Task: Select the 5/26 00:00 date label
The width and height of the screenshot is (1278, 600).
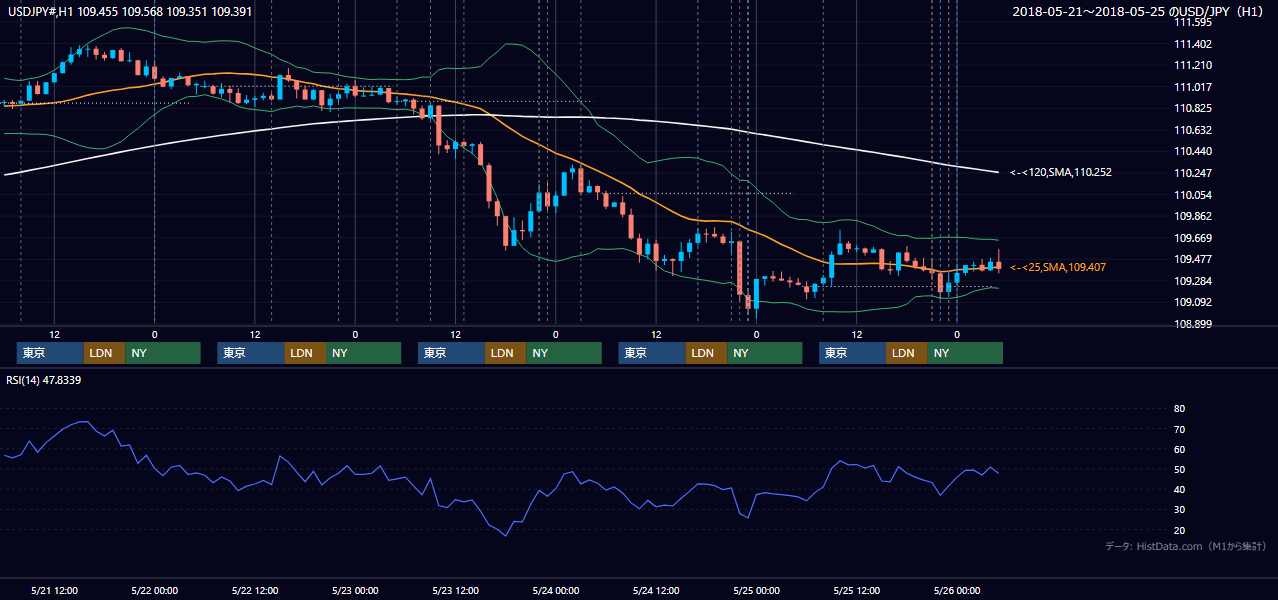Action: click(957, 590)
